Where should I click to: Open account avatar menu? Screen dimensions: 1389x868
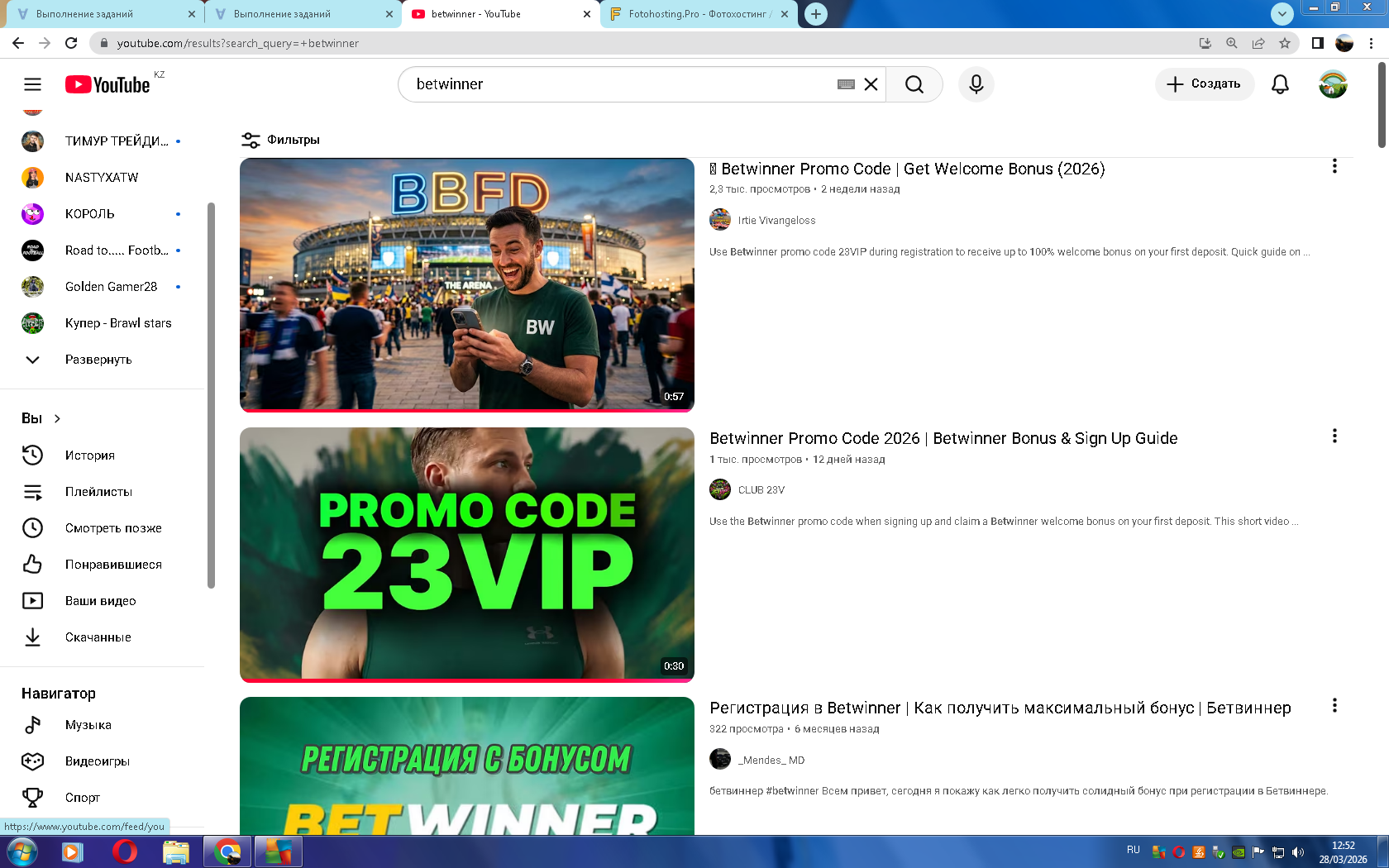tap(1333, 84)
